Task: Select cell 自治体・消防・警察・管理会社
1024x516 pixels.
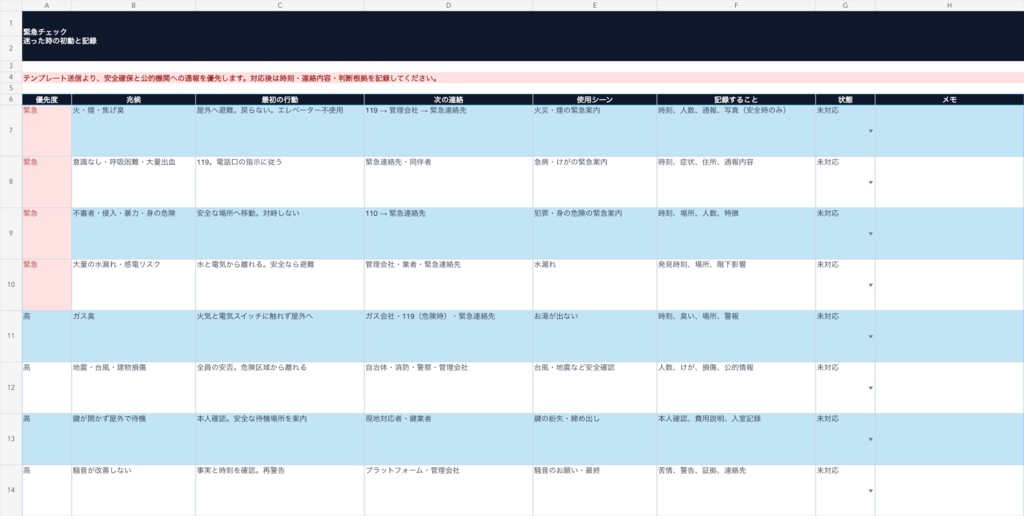Action: (449, 388)
